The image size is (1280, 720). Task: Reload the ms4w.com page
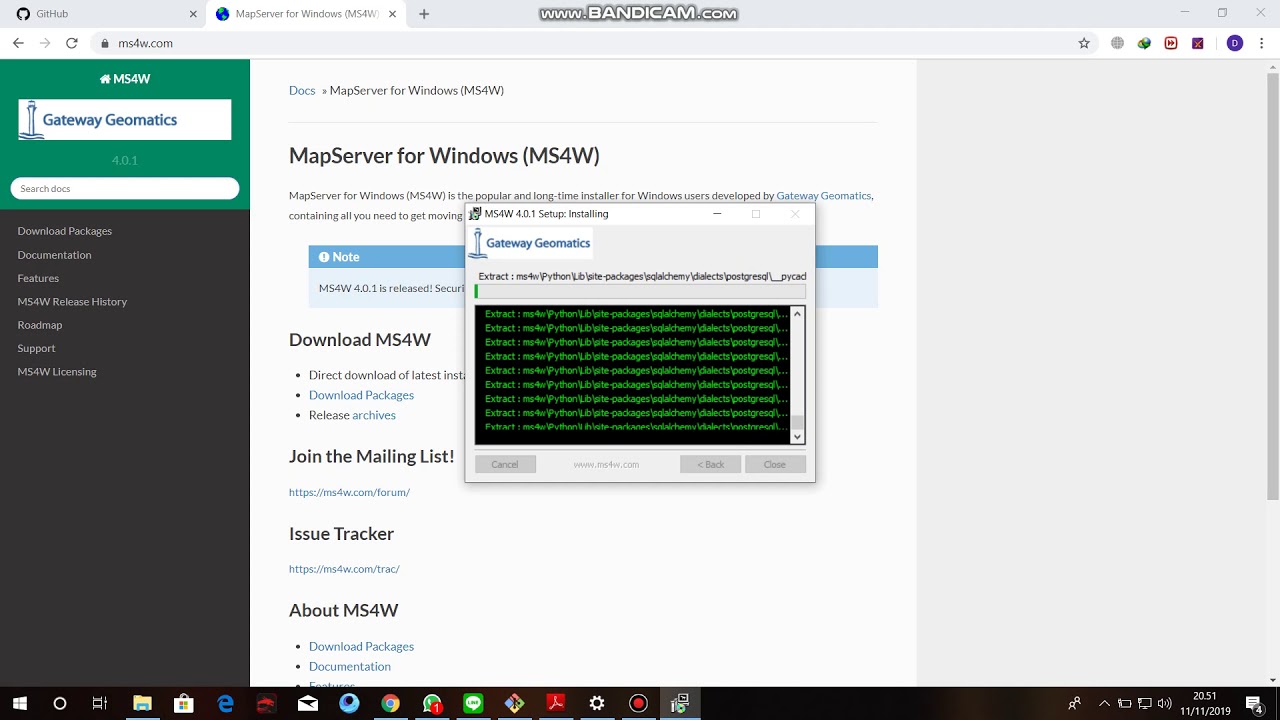pos(72,43)
